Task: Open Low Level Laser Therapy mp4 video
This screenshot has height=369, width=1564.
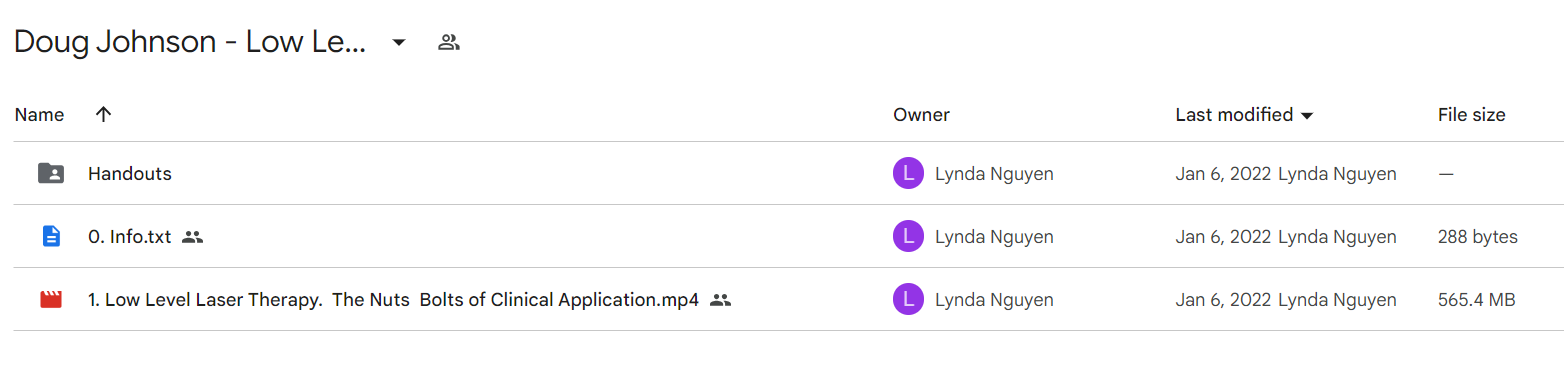Action: (393, 299)
